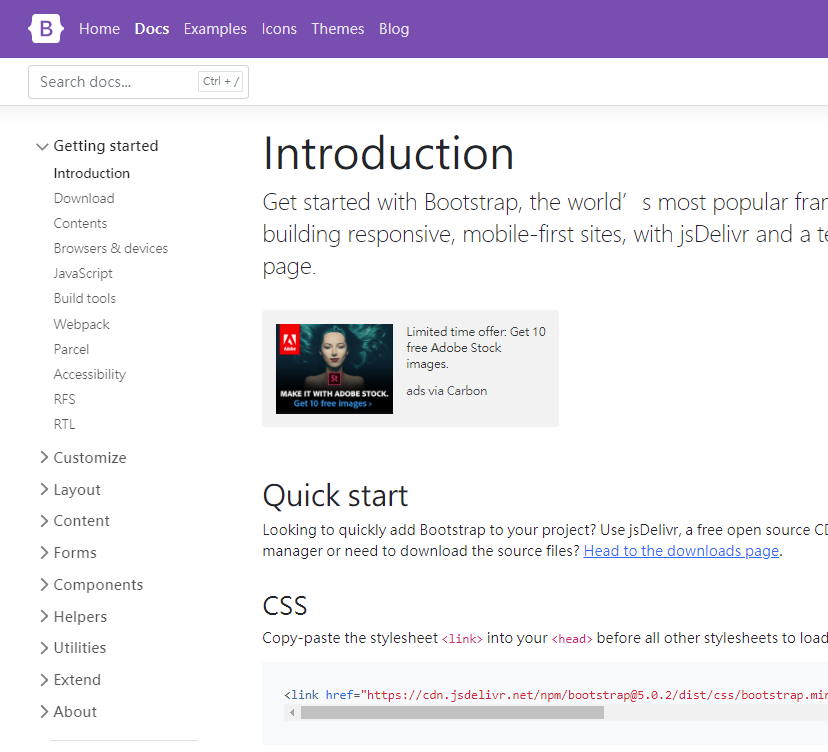This screenshot has height=752, width=828.
Task: Open the Icons nav link
Action: click(279, 29)
